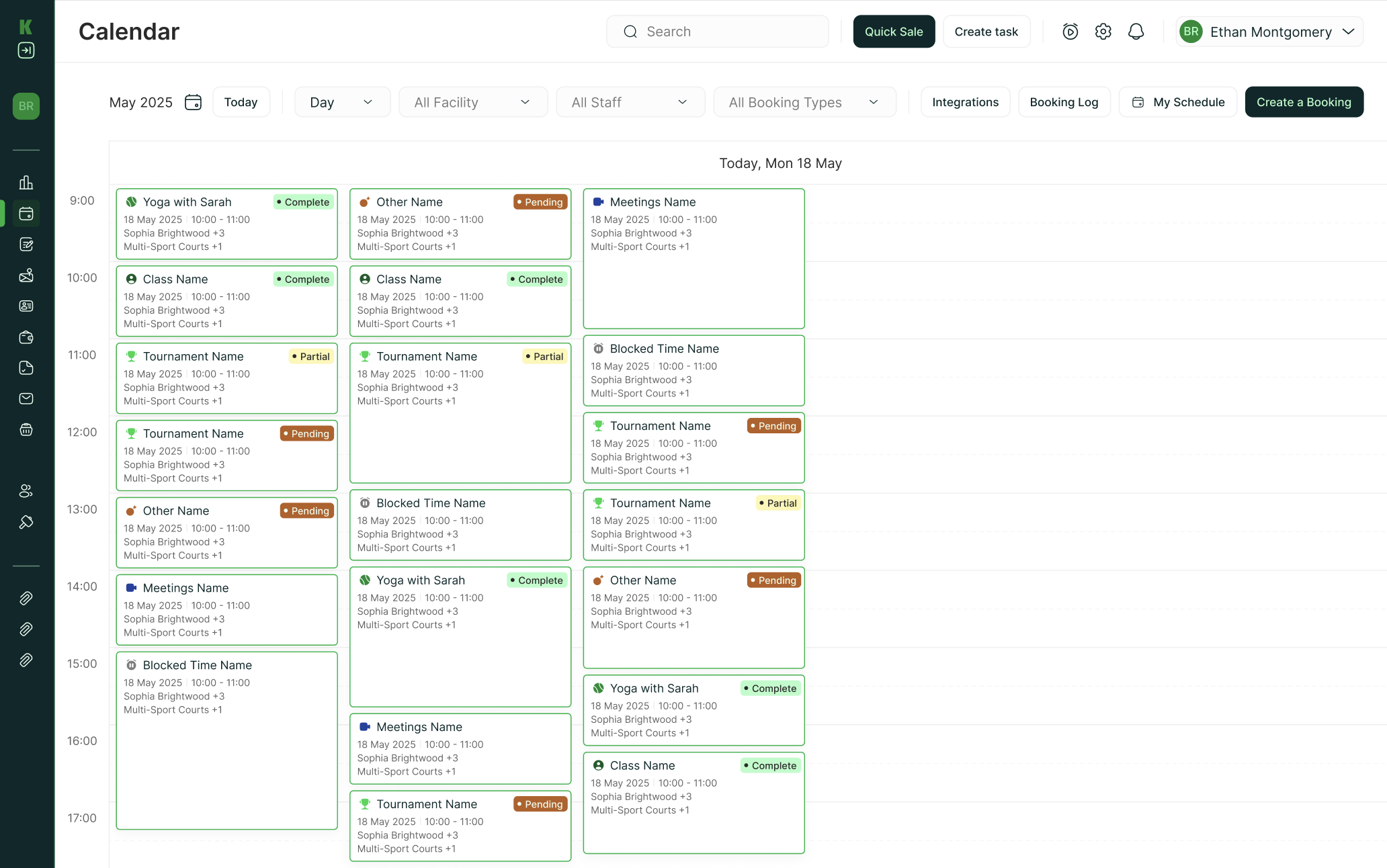1387x868 pixels.
Task: Select the wallet payments icon in sidebar
Action: point(26,337)
